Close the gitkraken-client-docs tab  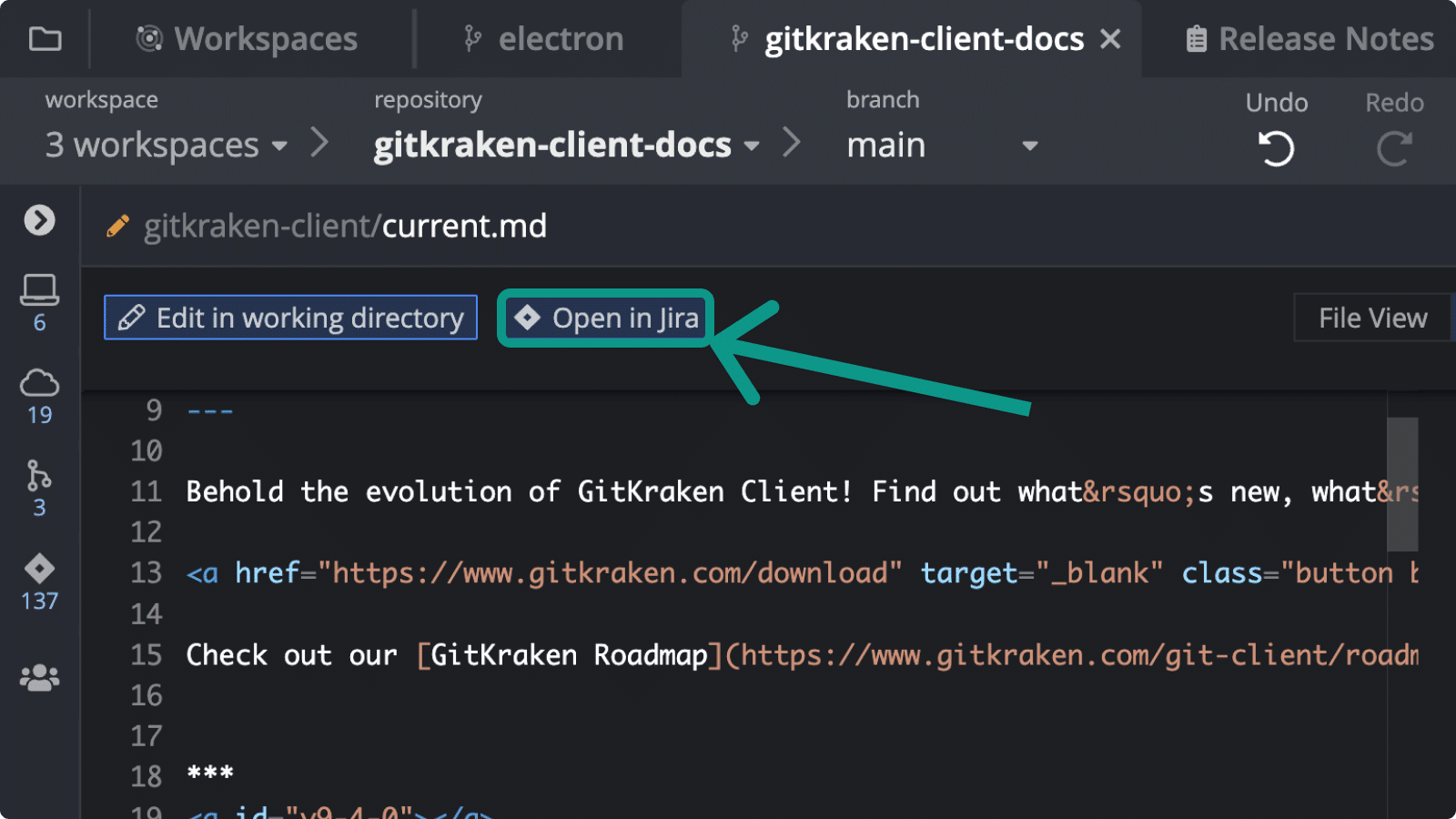1110,39
